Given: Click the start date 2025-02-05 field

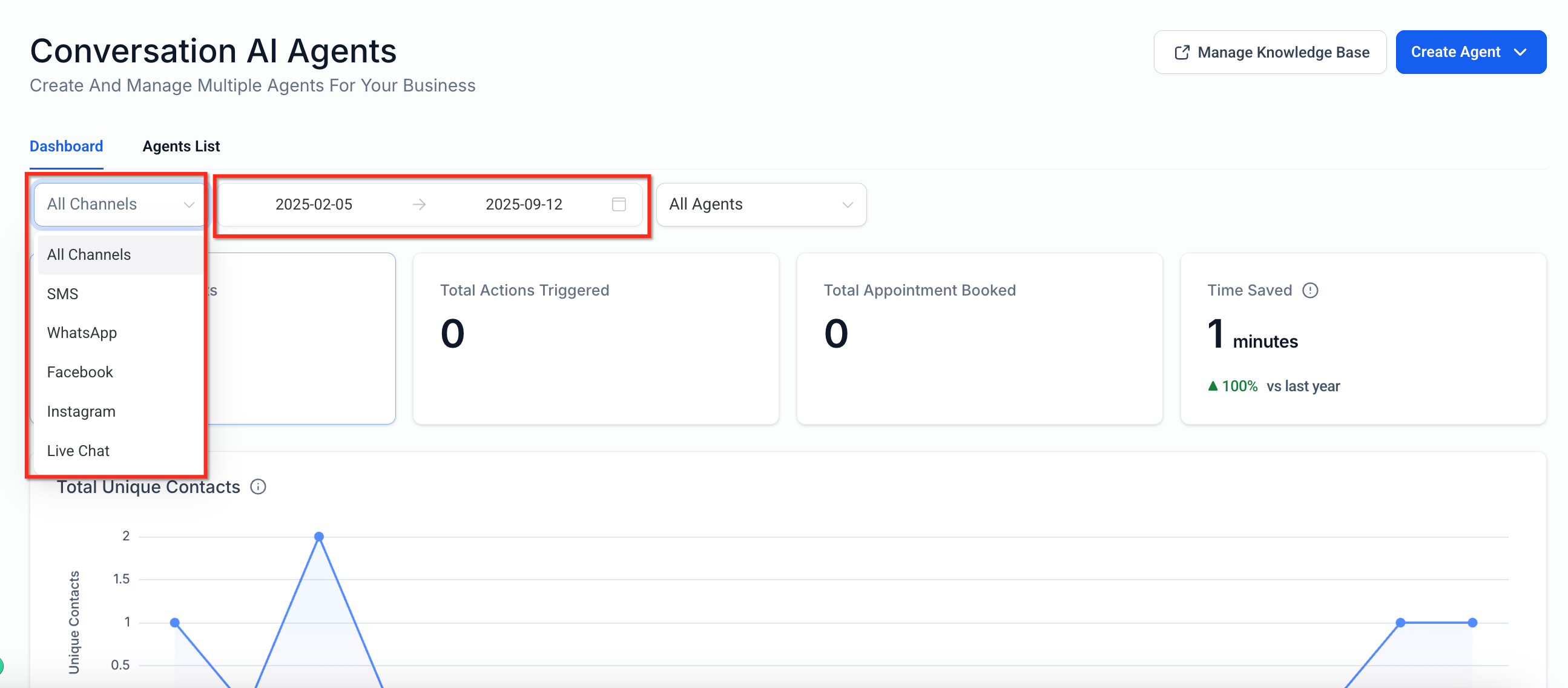Looking at the screenshot, I should 314,204.
